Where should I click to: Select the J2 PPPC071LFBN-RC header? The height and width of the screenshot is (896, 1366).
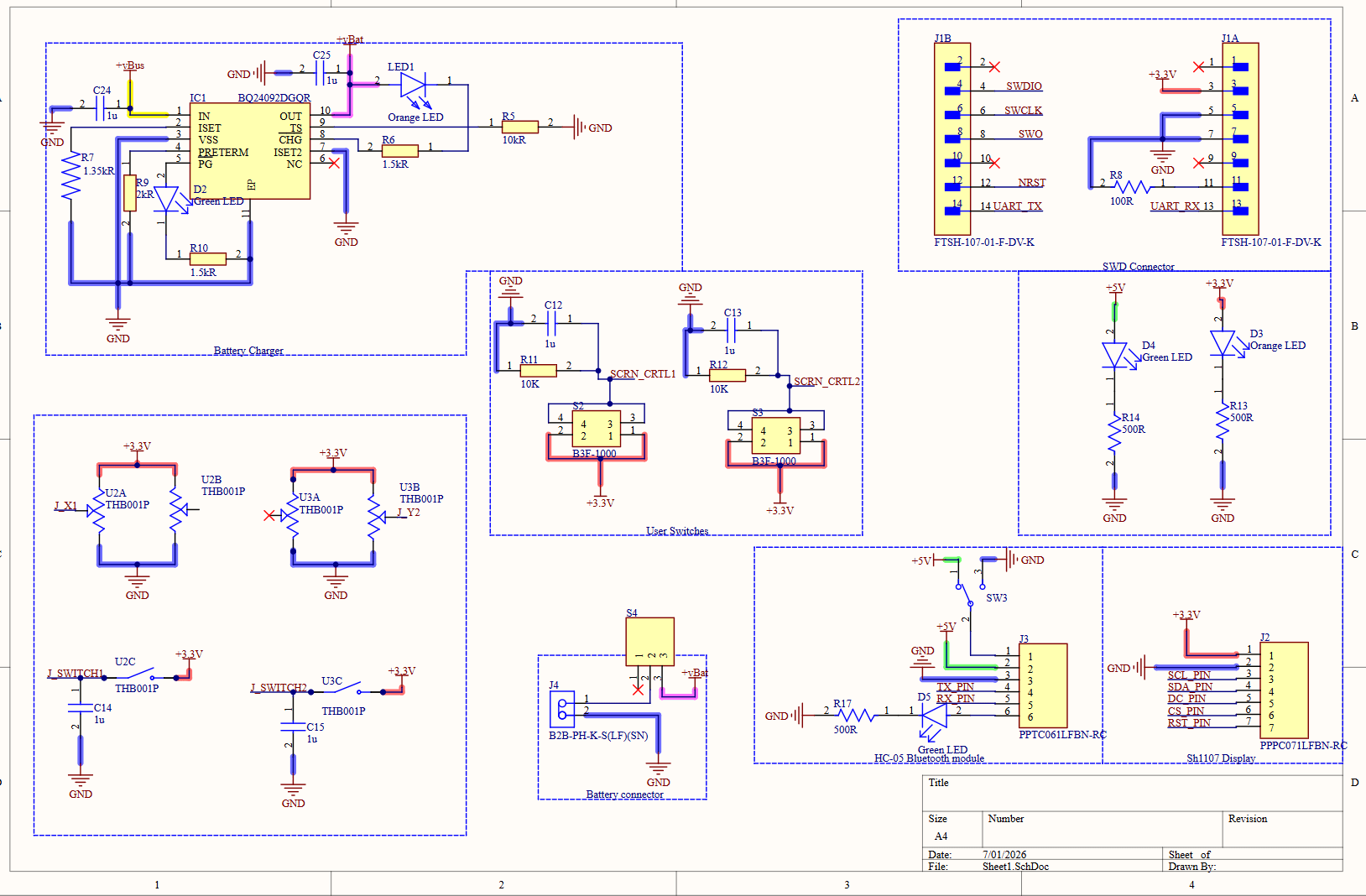tap(1284, 690)
